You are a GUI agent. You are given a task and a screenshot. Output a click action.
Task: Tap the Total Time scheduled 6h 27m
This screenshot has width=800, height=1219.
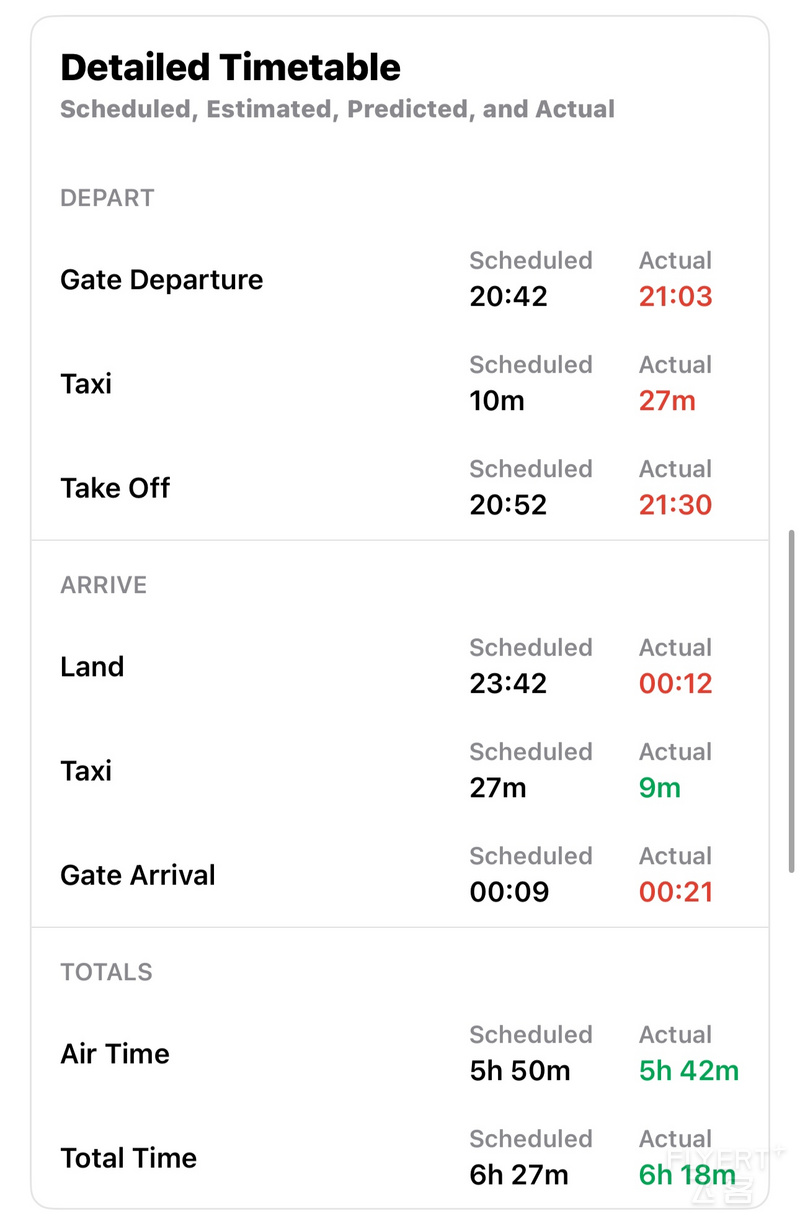click(519, 1175)
